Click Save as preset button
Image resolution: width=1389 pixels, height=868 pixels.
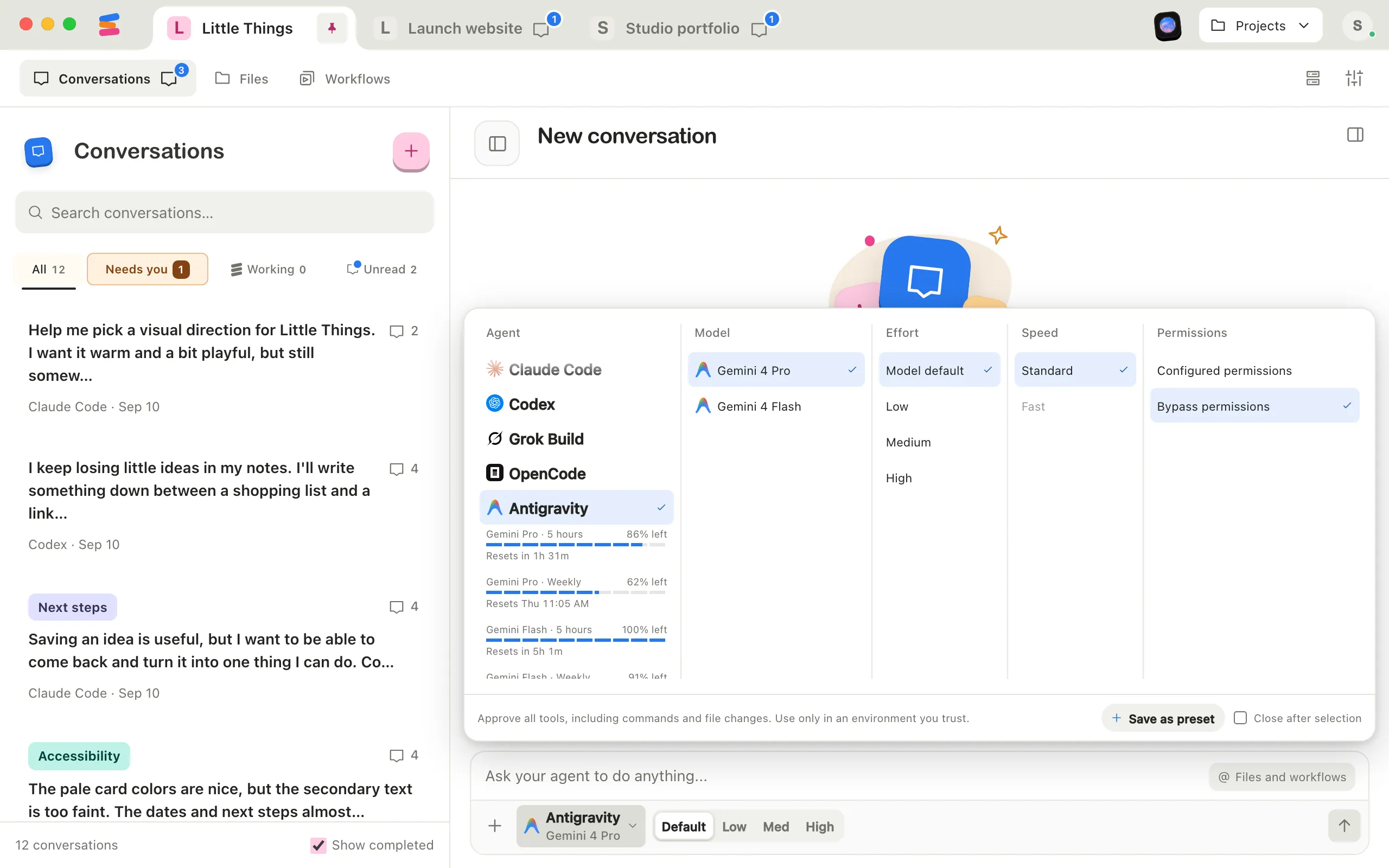(x=1163, y=718)
